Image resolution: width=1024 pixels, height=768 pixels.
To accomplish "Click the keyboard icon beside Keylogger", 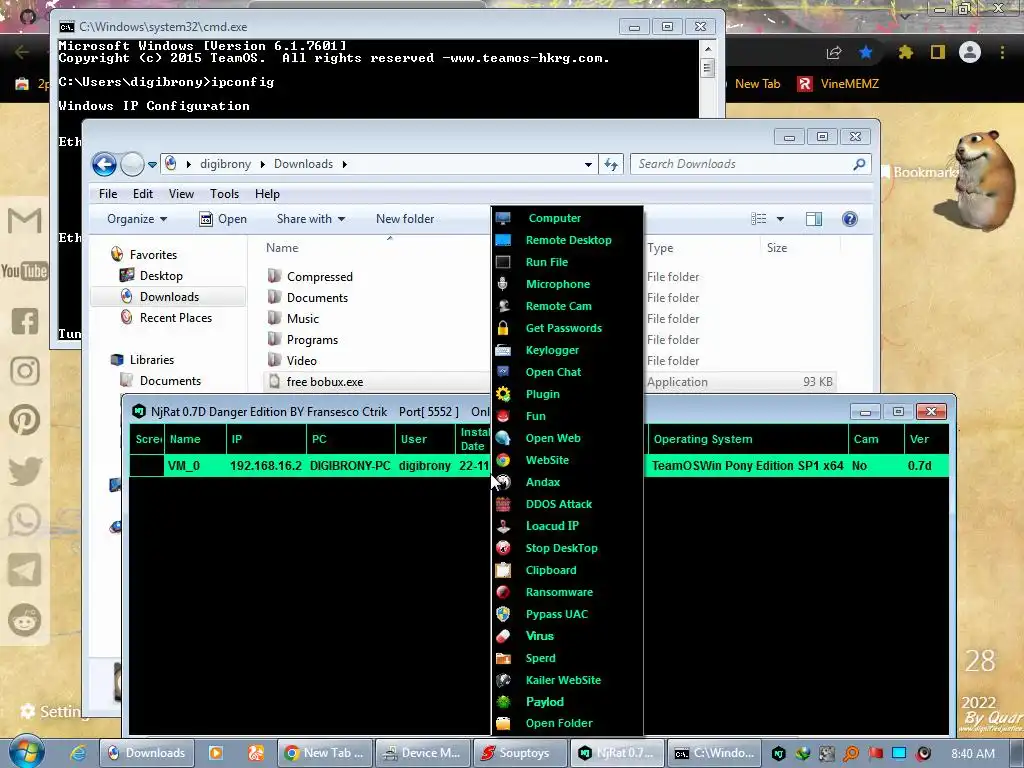I will (503, 350).
